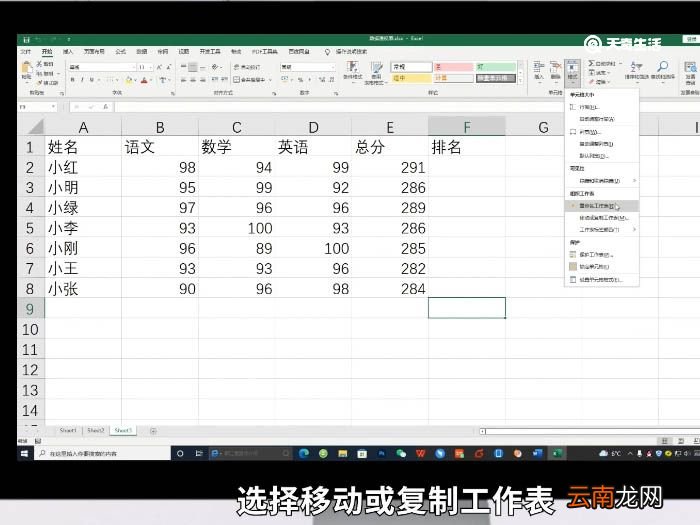Toggle Underline formatting
This screenshot has width=700, height=525.
pos(92,80)
